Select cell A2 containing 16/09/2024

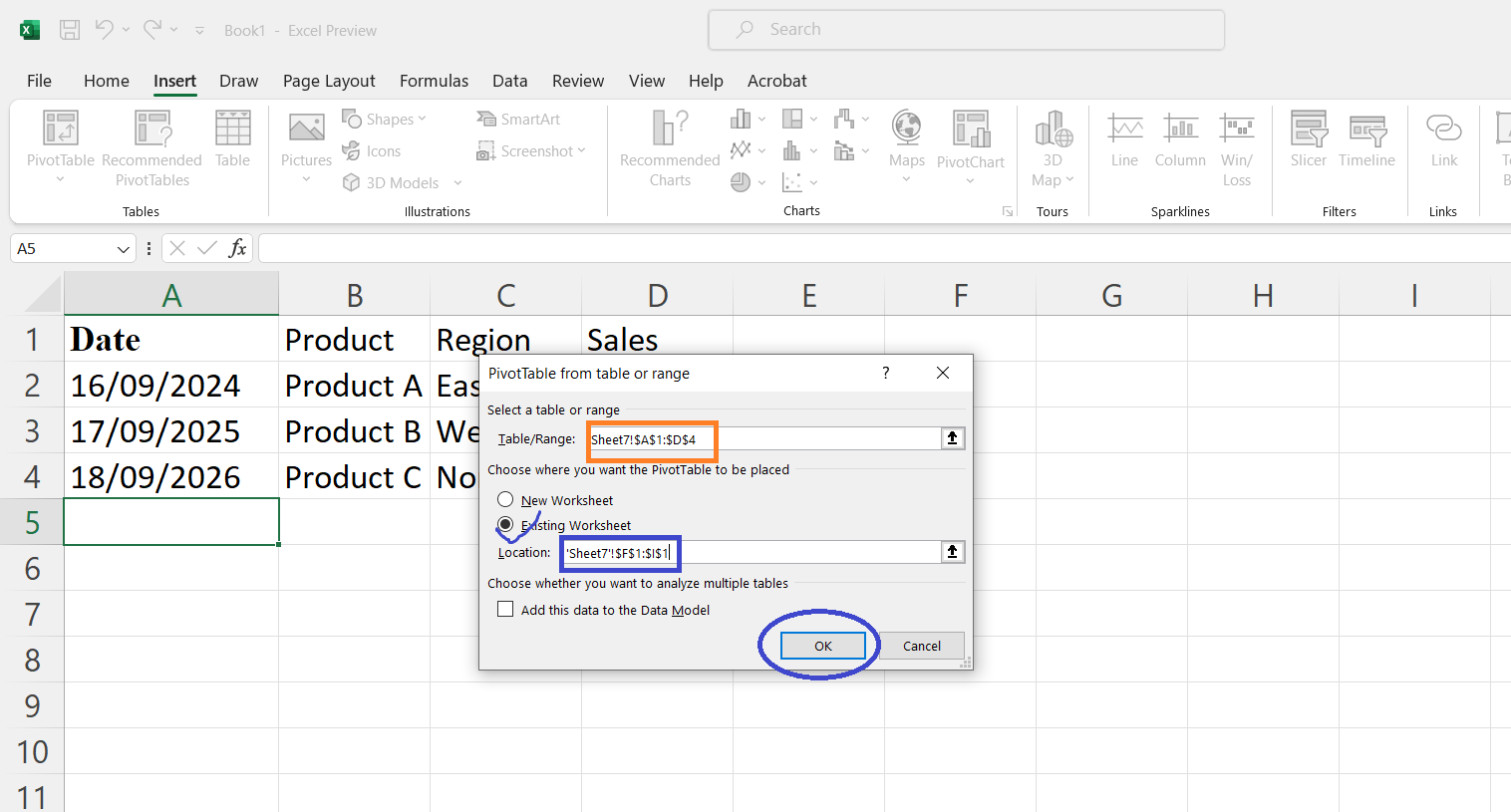point(171,385)
